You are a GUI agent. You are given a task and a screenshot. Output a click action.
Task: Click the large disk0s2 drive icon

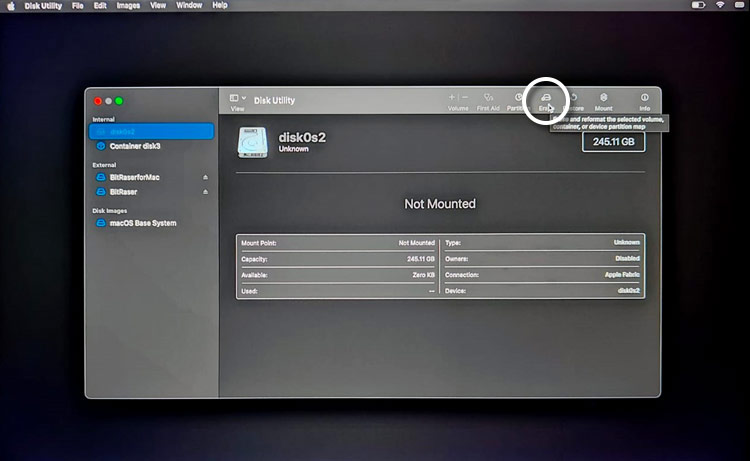click(253, 143)
